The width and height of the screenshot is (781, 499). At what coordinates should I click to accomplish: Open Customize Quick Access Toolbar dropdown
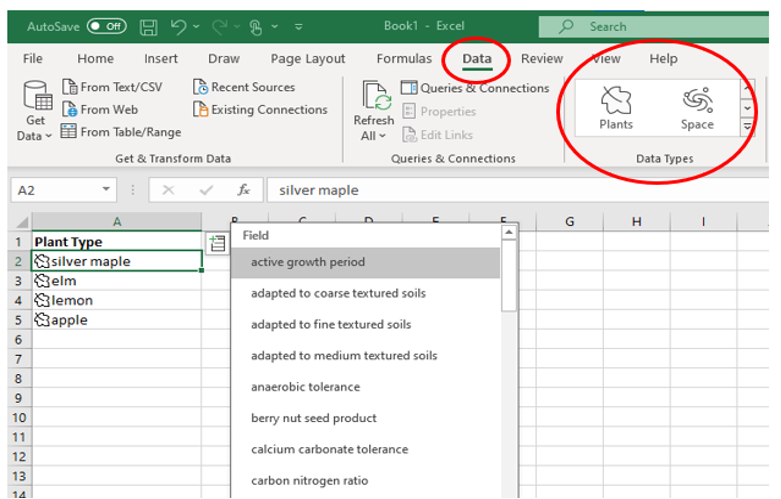pos(299,26)
